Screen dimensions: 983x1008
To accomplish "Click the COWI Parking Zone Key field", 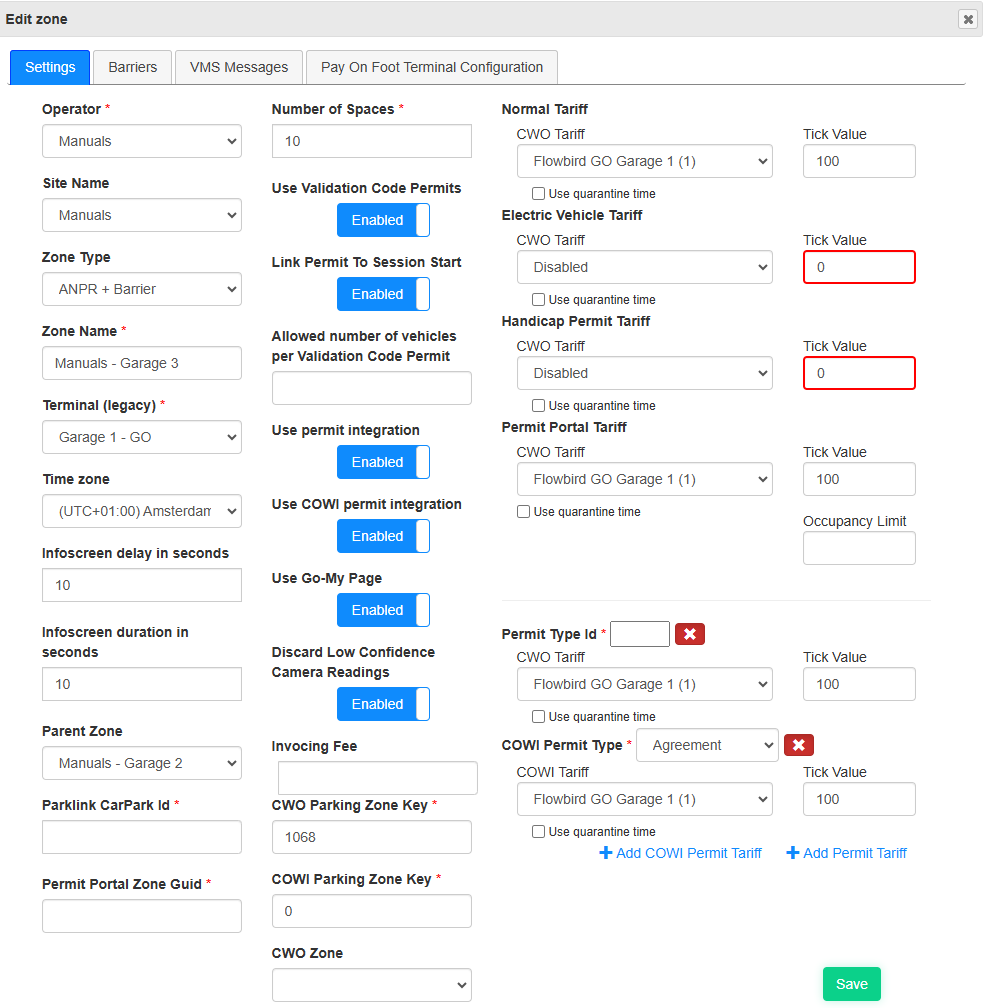I will point(372,911).
